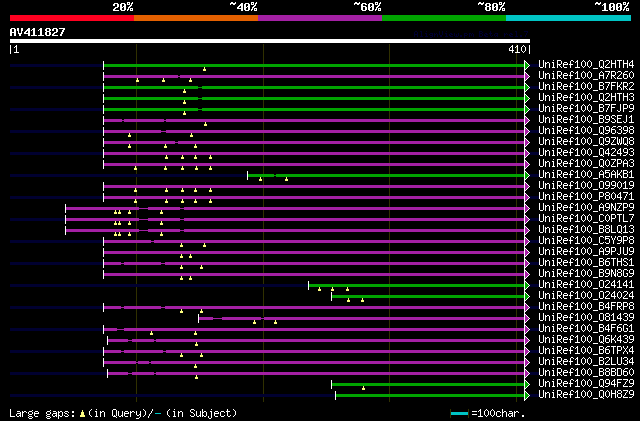Click the green arrowhead on the O24141 row

click(527, 285)
